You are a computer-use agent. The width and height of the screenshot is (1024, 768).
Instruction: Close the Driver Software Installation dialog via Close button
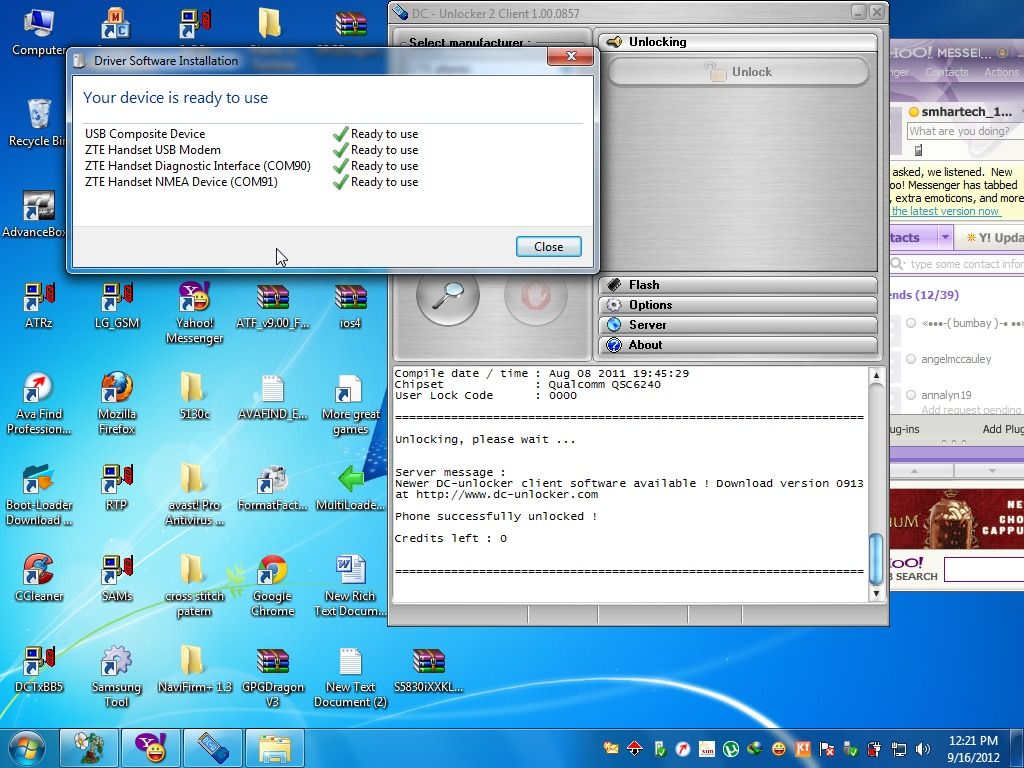point(549,246)
